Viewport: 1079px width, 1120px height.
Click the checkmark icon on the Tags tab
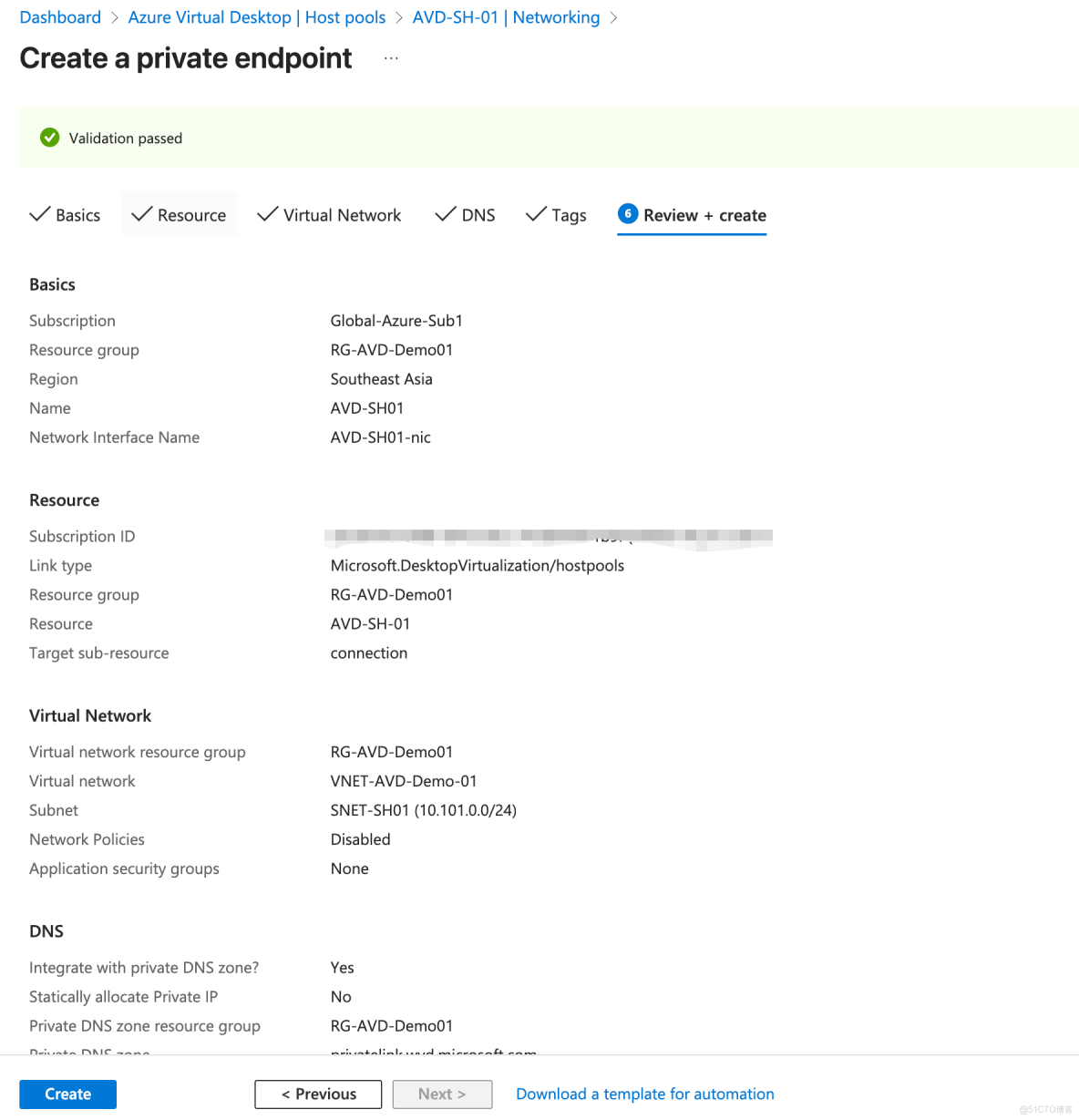[535, 214]
